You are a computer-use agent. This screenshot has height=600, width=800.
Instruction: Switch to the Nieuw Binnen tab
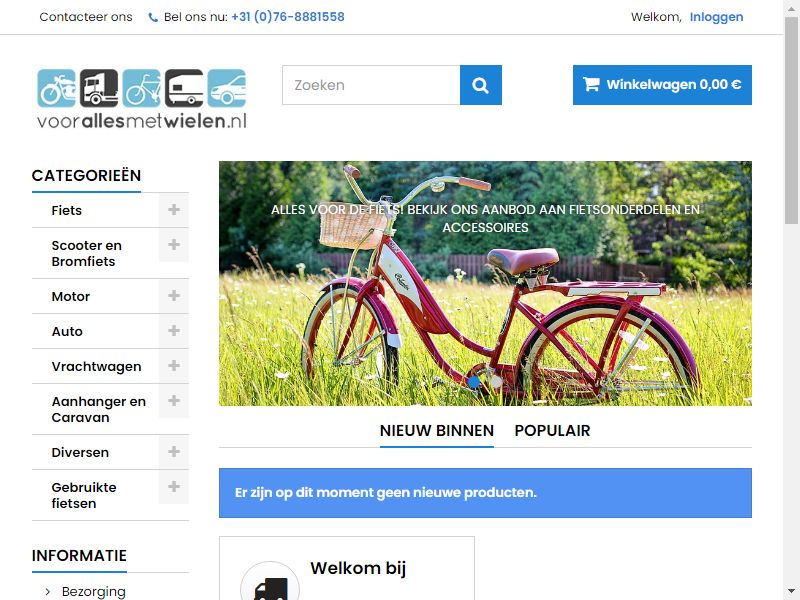point(437,431)
